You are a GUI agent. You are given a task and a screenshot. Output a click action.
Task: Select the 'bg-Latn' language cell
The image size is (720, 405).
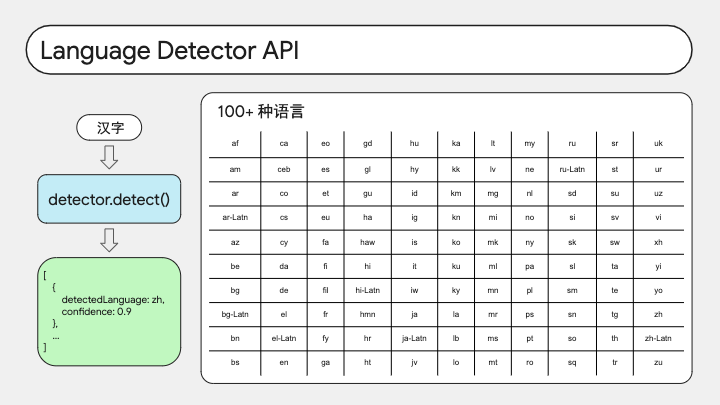[235, 314]
